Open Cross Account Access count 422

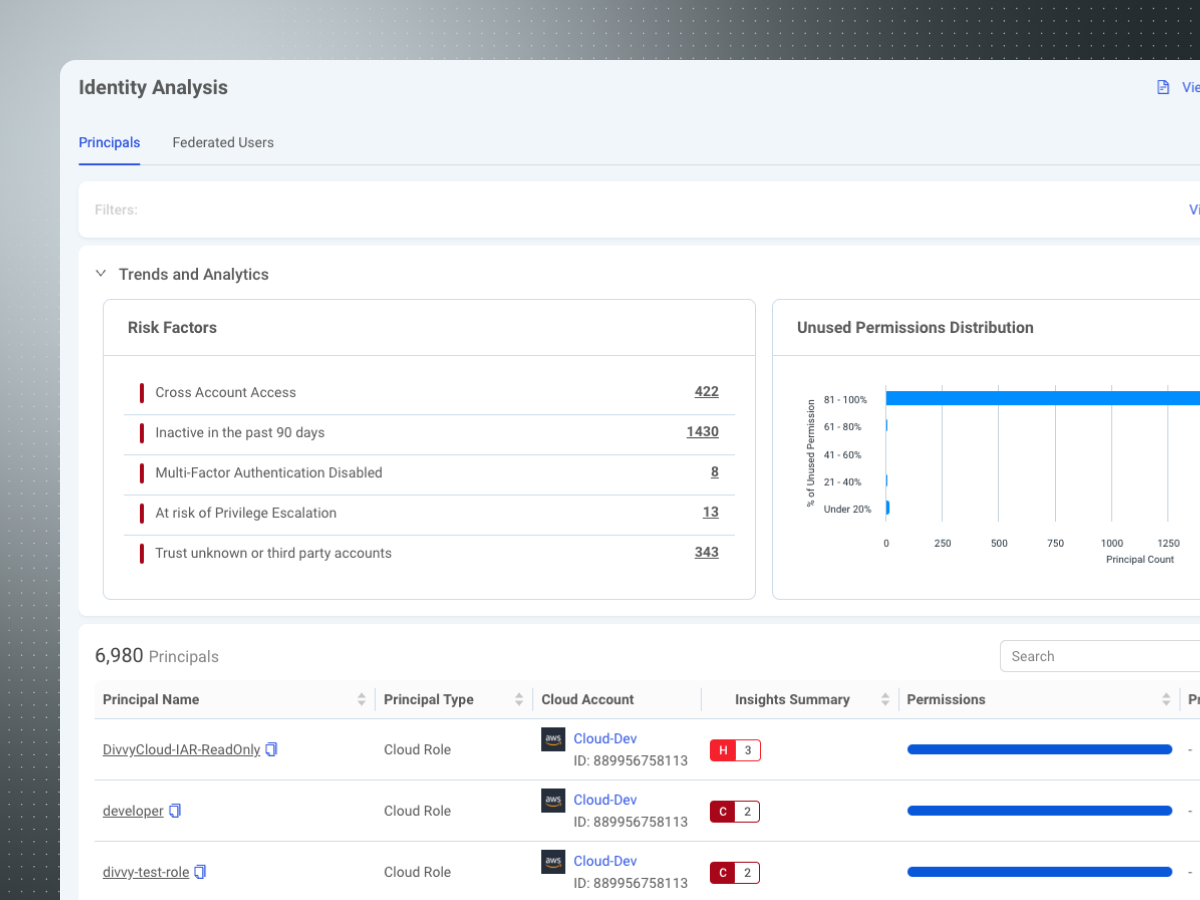point(706,392)
